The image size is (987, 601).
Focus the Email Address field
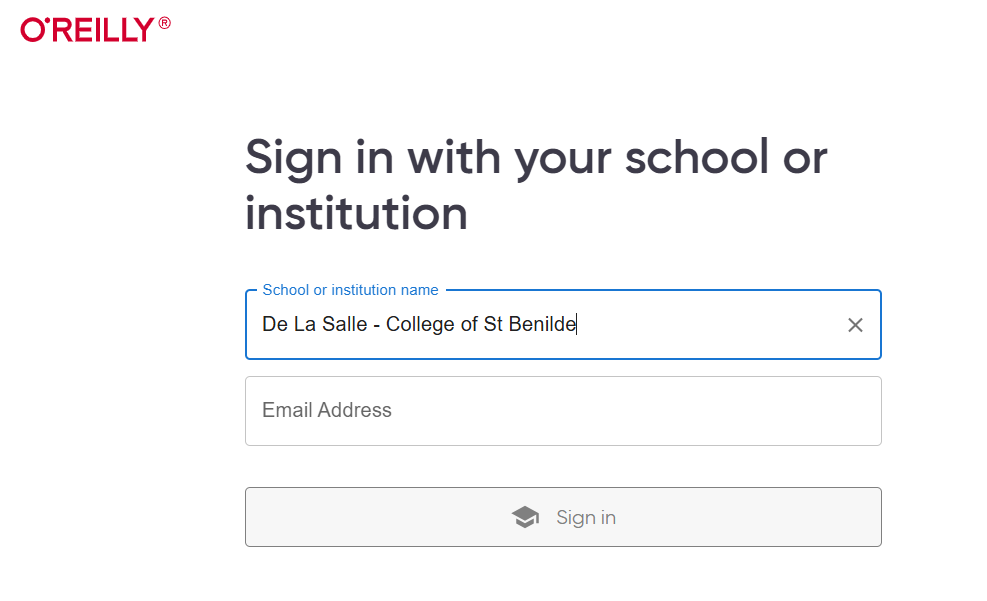click(563, 411)
